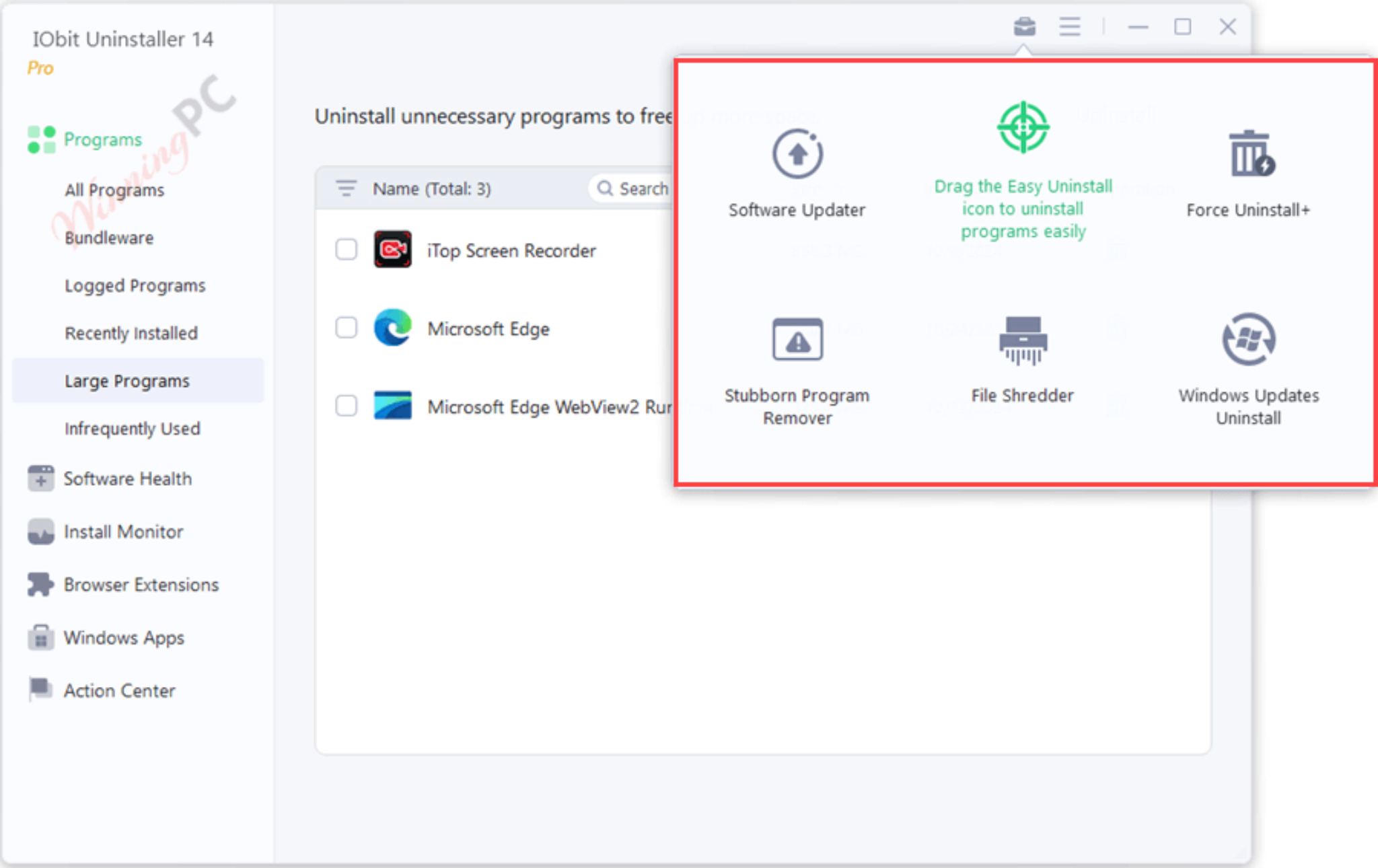Open the Software Updater tool
This screenshot has height=868, width=1378.
[x=797, y=168]
